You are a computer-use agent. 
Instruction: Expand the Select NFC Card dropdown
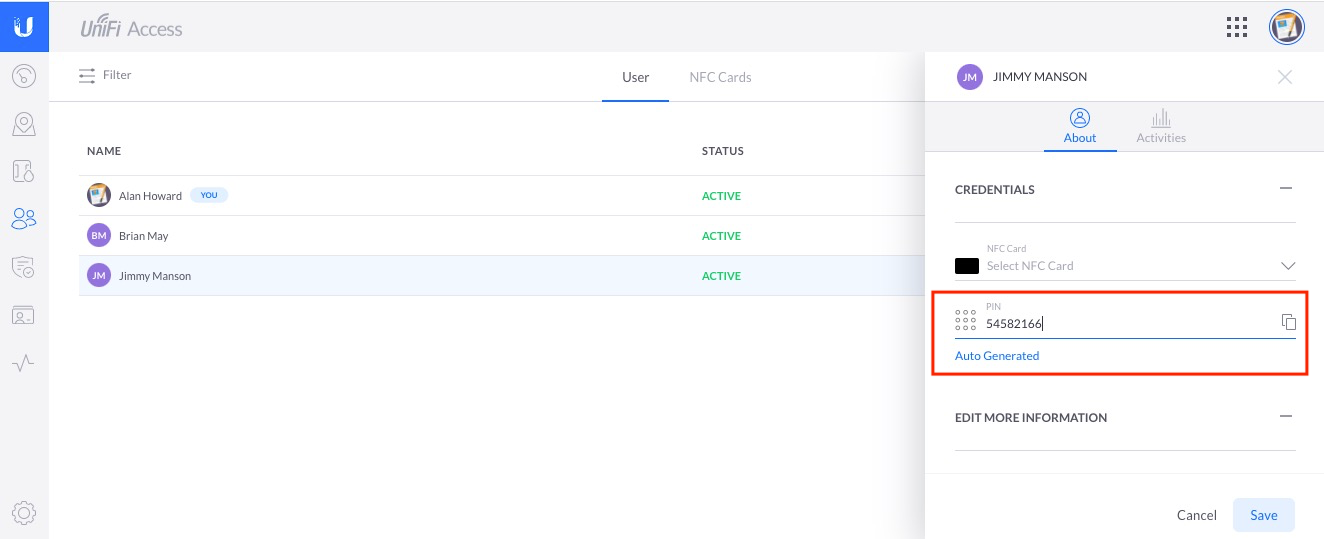pyautogui.click(x=1287, y=266)
